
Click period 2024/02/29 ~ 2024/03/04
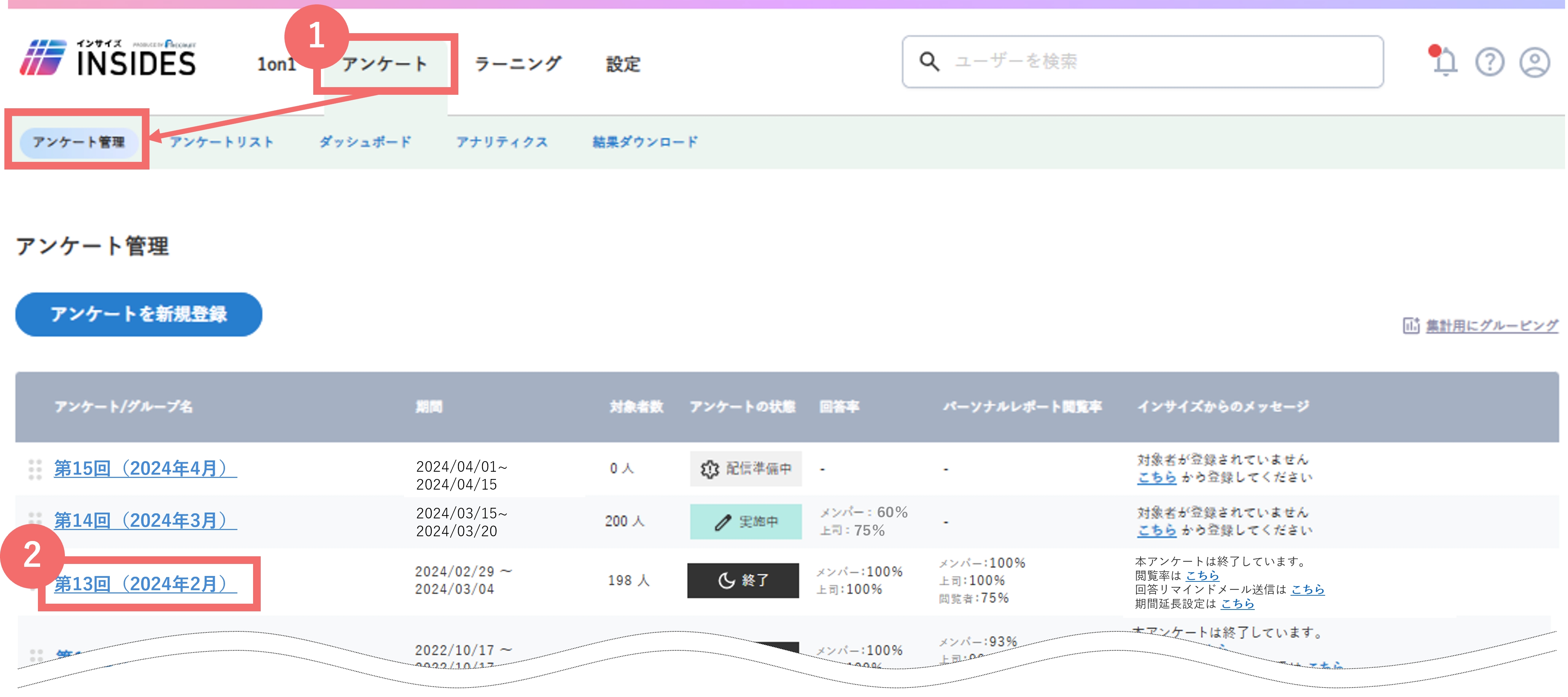(x=463, y=580)
